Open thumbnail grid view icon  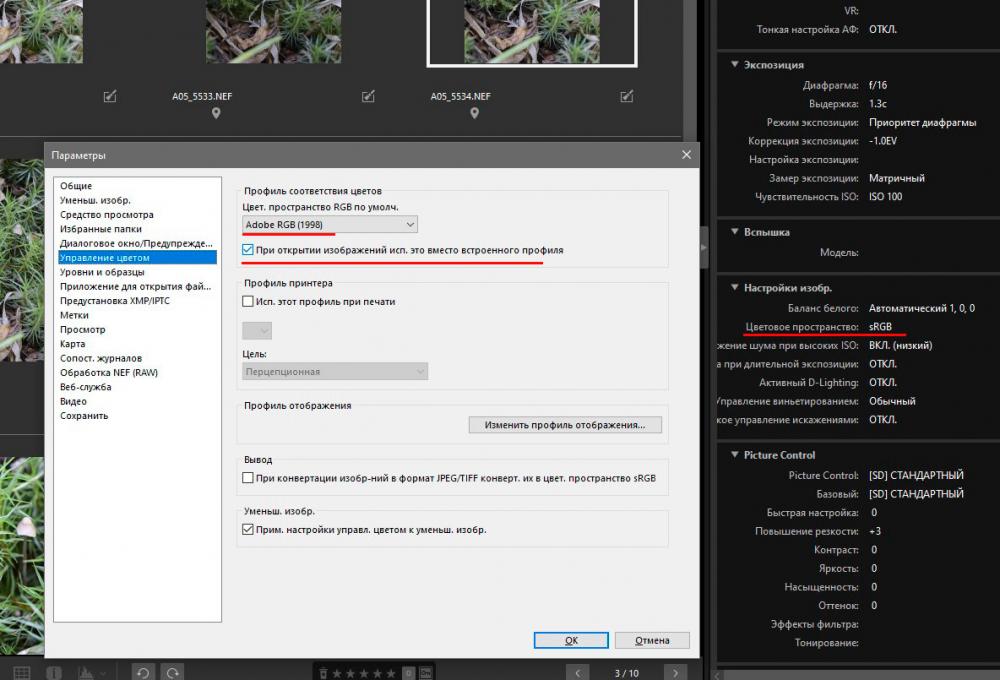coord(22,673)
